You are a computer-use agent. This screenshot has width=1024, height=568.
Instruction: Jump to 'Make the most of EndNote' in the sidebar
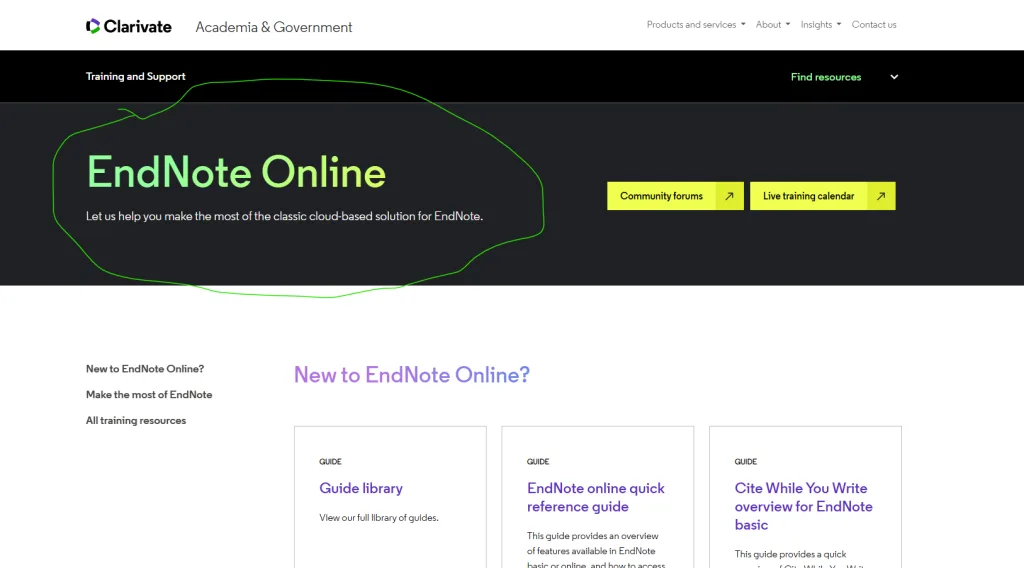click(x=149, y=395)
